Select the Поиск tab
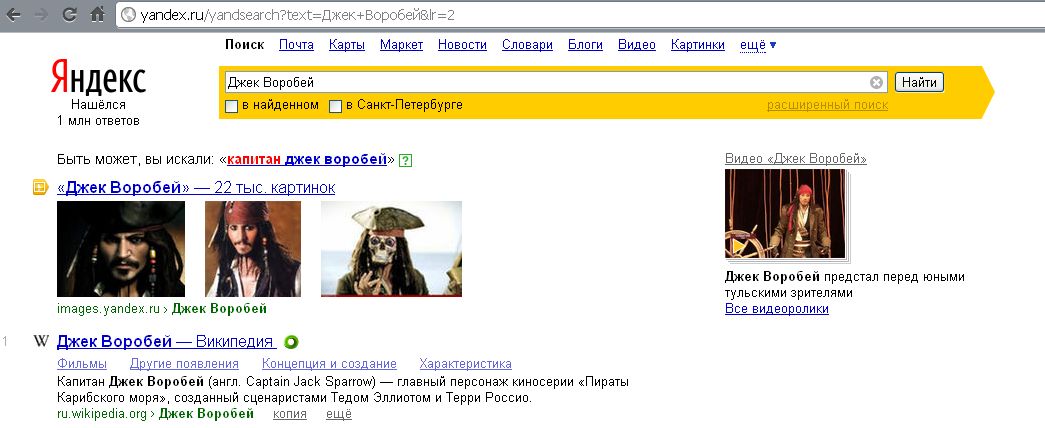Image resolution: width=1045 pixels, height=428 pixels. (245, 45)
